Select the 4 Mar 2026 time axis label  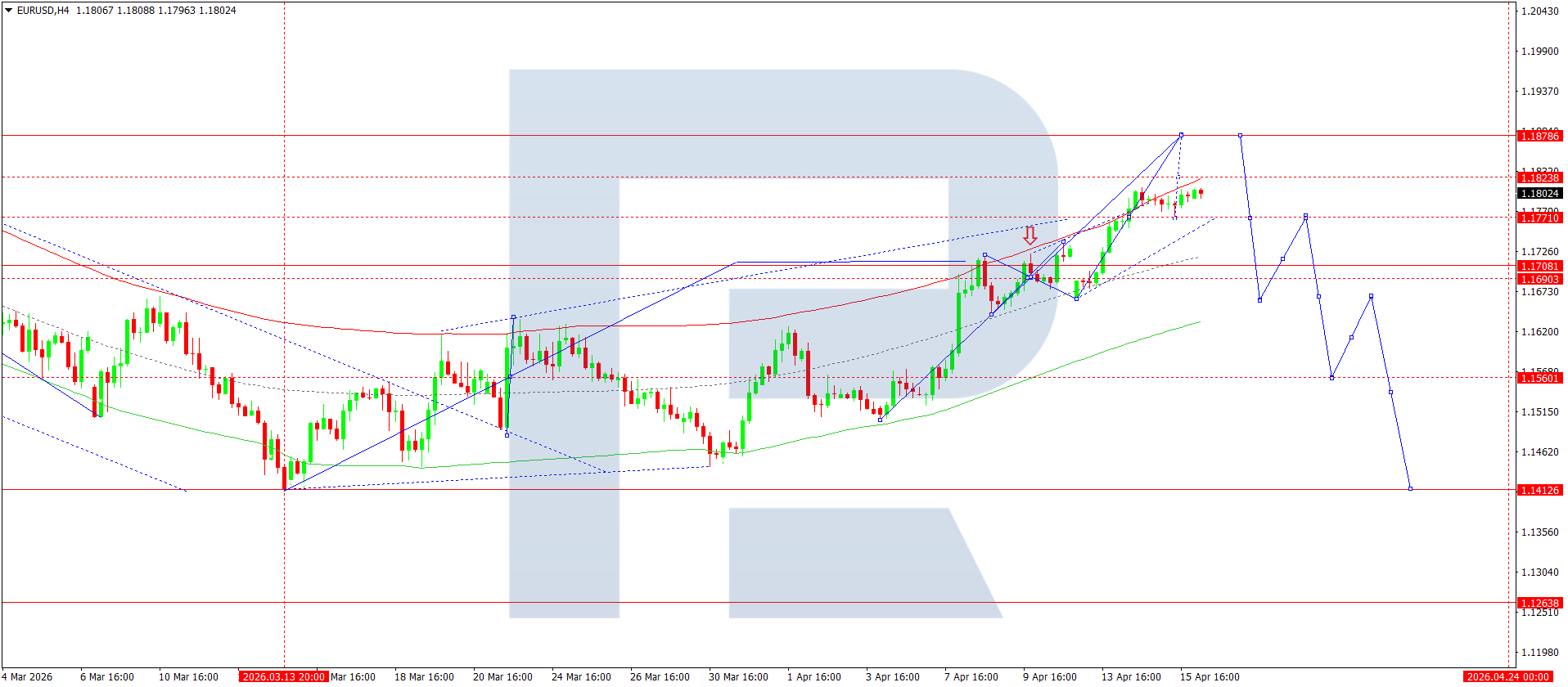[29, 677]
